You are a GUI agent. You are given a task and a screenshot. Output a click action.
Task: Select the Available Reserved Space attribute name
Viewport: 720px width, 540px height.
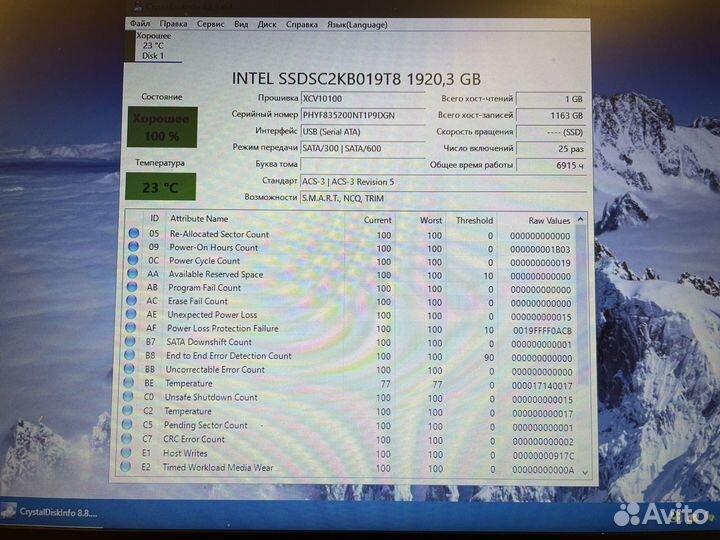click(216, 275)
